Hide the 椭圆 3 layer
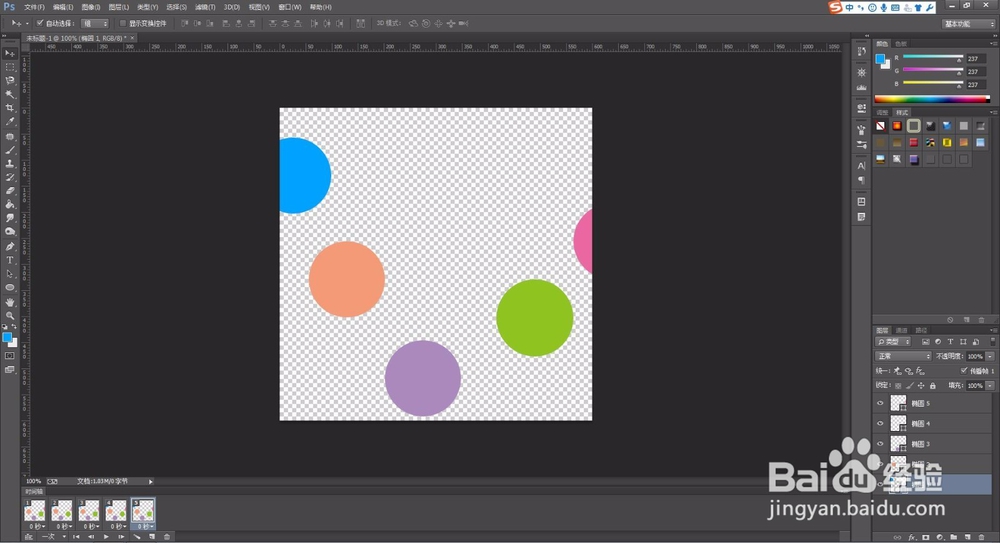 tap(880, 443)
